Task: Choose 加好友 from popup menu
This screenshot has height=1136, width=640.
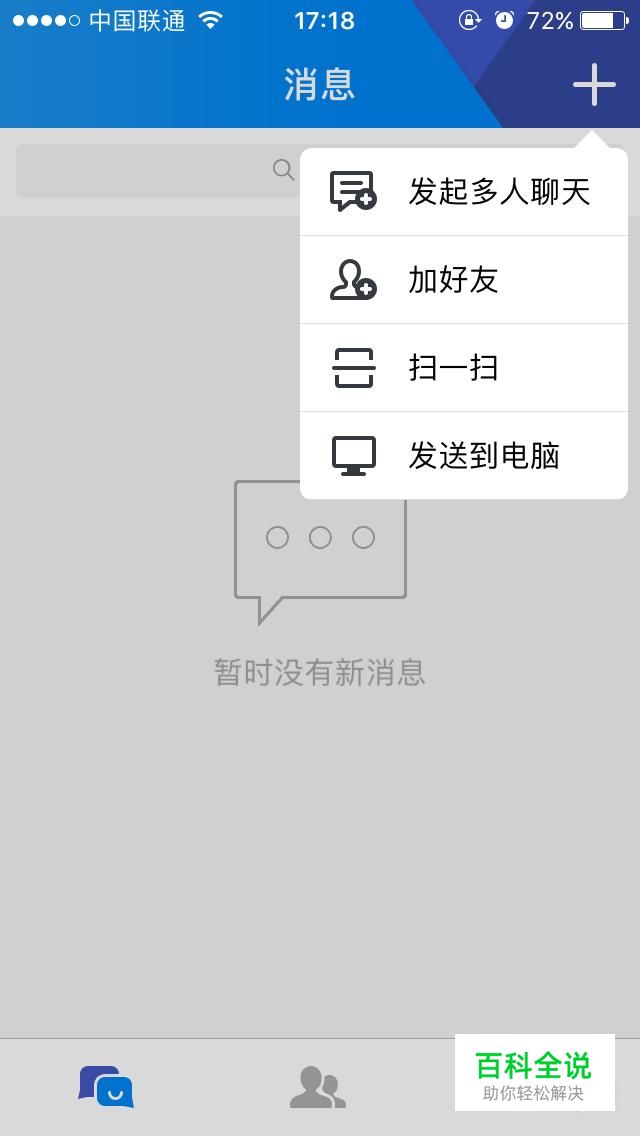Action: pos(464,280)
